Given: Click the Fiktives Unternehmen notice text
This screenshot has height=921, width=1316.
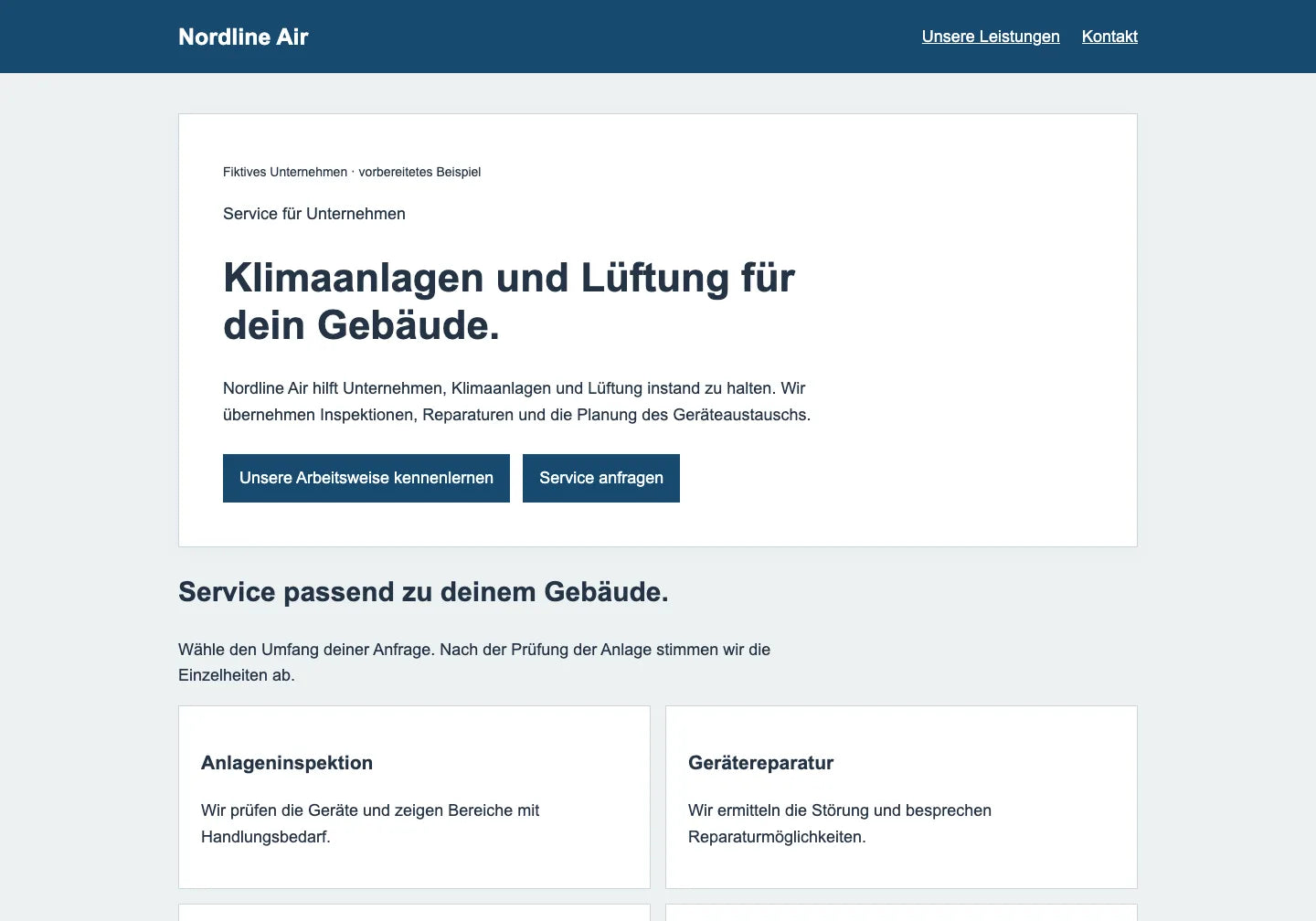Looking at the screenshot, I should click(352, 172).
